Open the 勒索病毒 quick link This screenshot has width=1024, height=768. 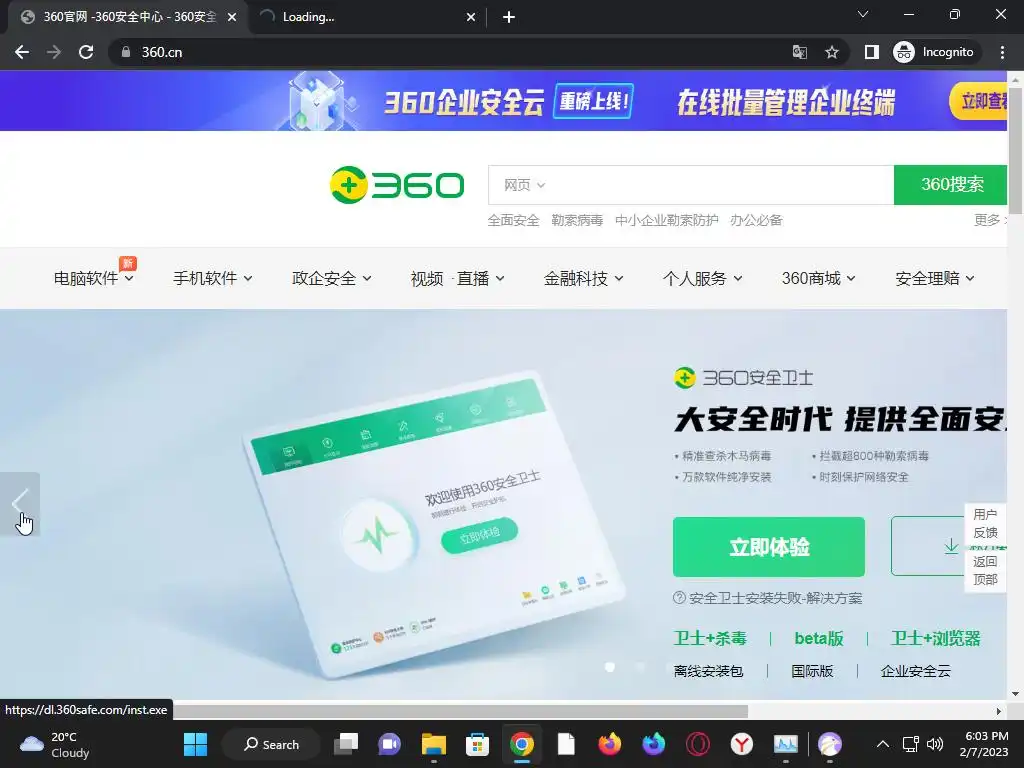(x=577, y=220)
